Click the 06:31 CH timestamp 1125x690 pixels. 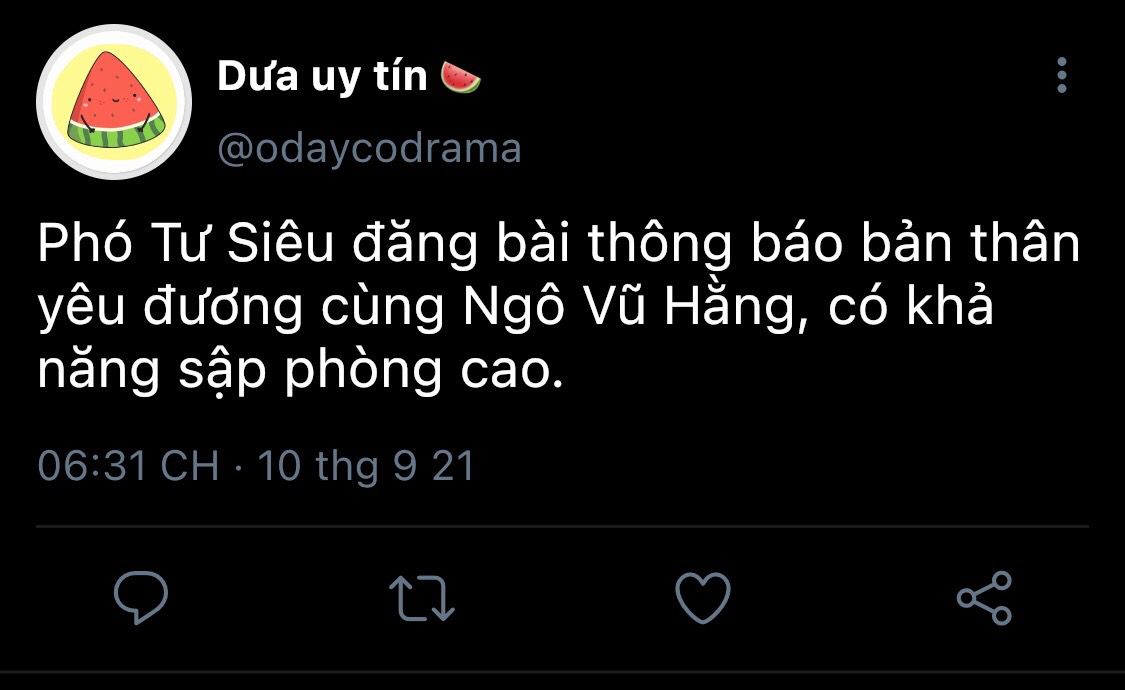point(128,465)
